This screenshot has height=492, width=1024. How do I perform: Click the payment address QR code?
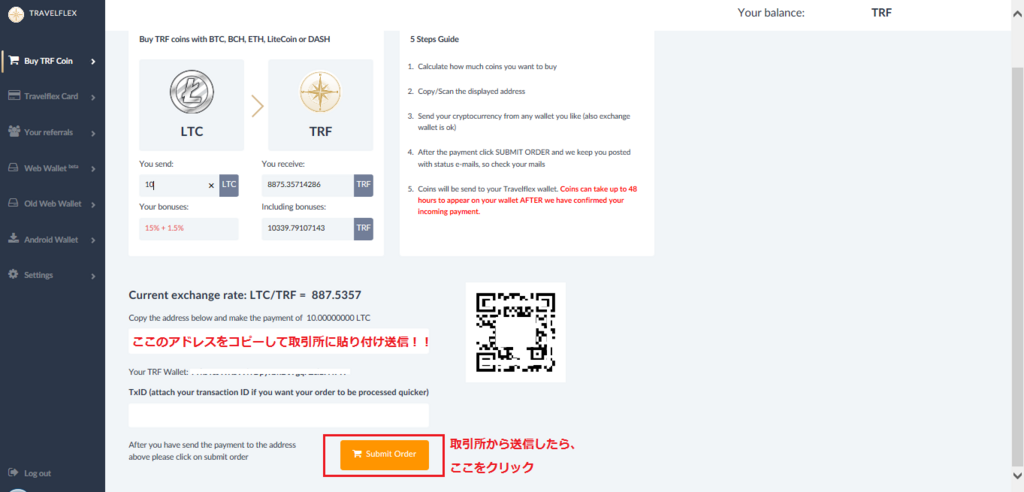[x=516, y=332]
